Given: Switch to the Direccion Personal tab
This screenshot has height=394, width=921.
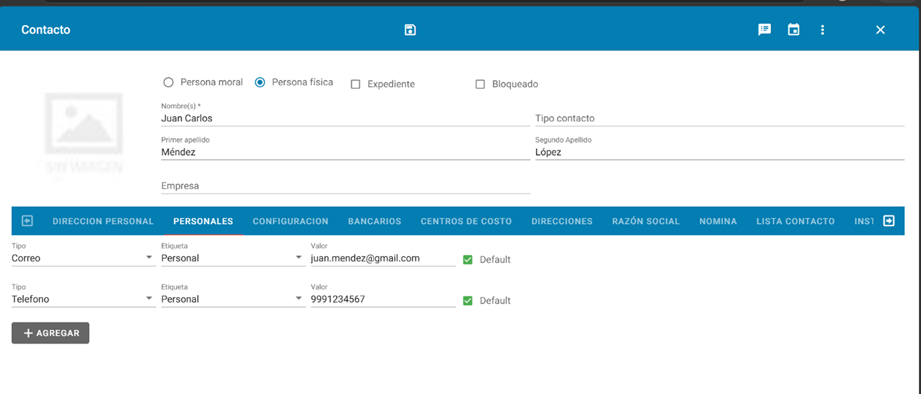Looking at the screenshot, I should point(103,221).
